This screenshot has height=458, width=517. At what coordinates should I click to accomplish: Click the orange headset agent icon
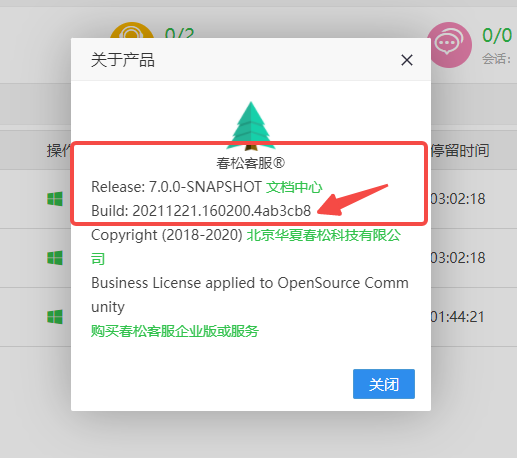[132, 30]
